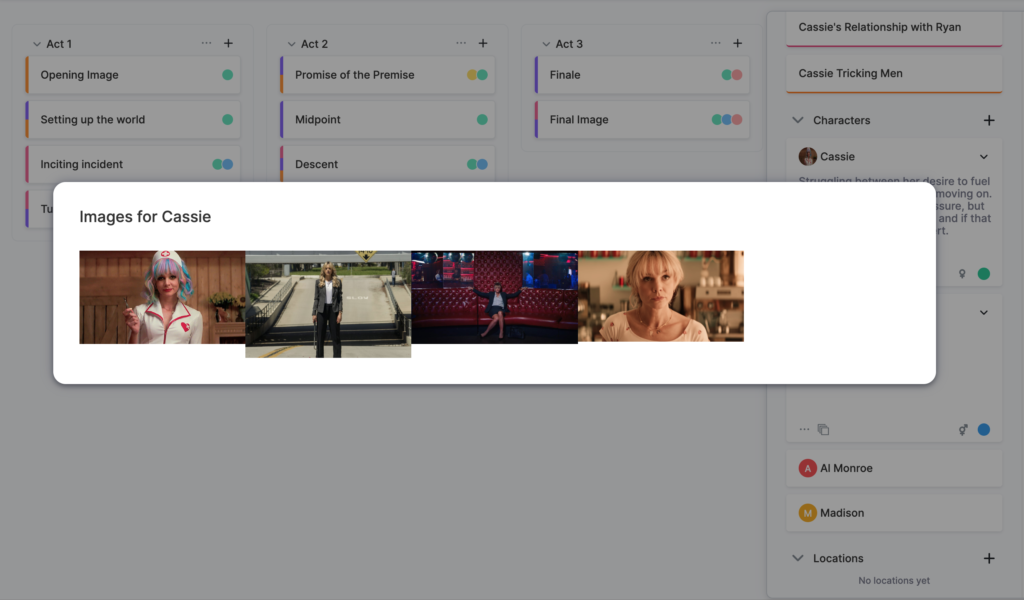Add a new card to Act 2
The height and width of the screenshot is (600, 1024).
pos(483,43)
